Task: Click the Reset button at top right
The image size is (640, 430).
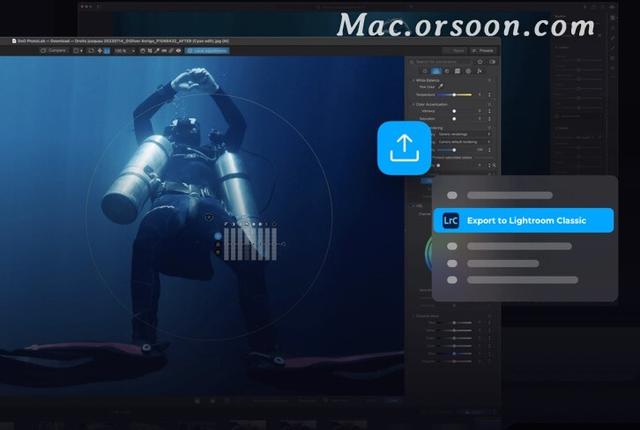Action: (455, 51)
